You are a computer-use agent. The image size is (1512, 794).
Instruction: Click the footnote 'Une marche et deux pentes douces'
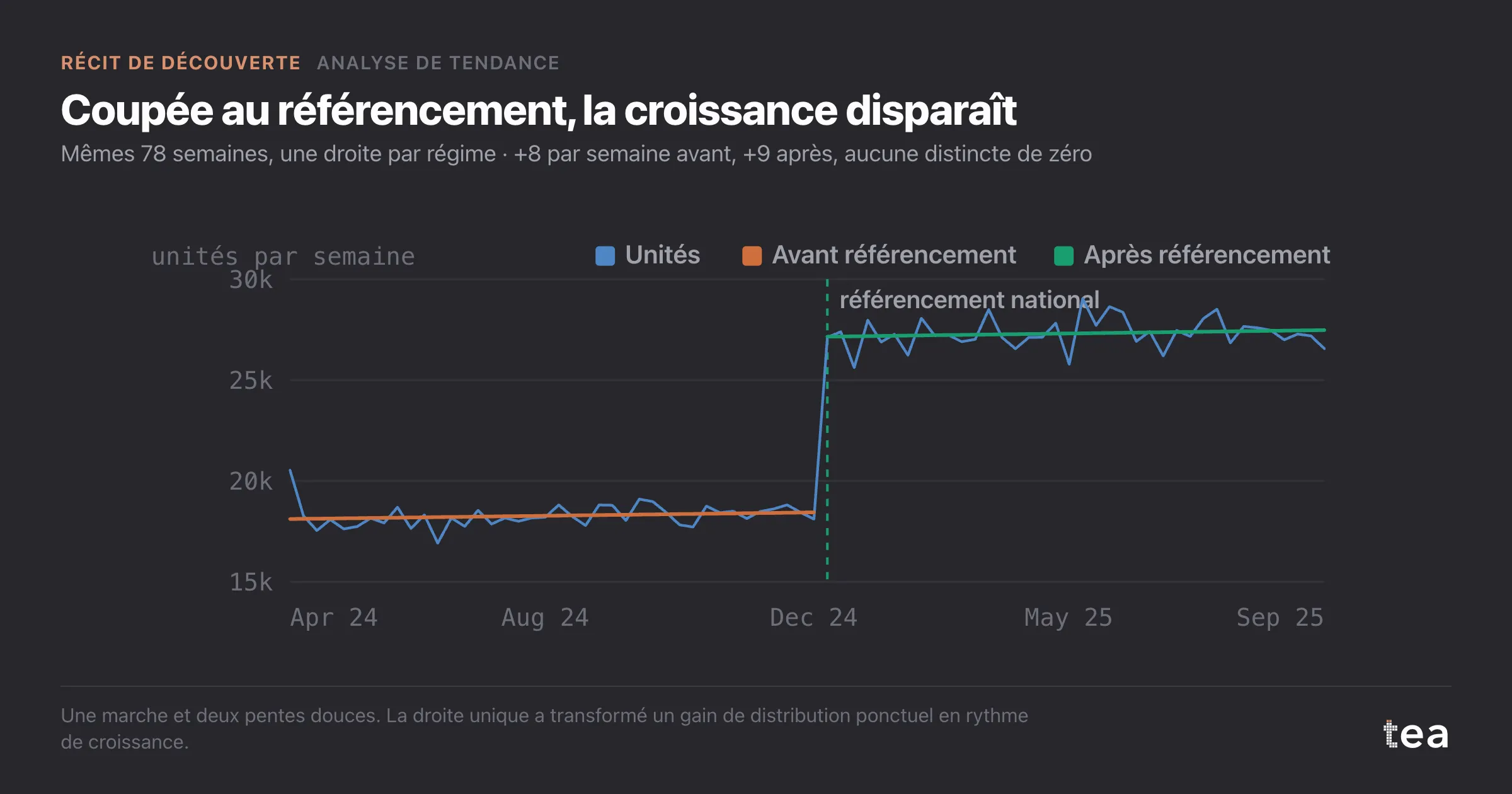(544, 728)
